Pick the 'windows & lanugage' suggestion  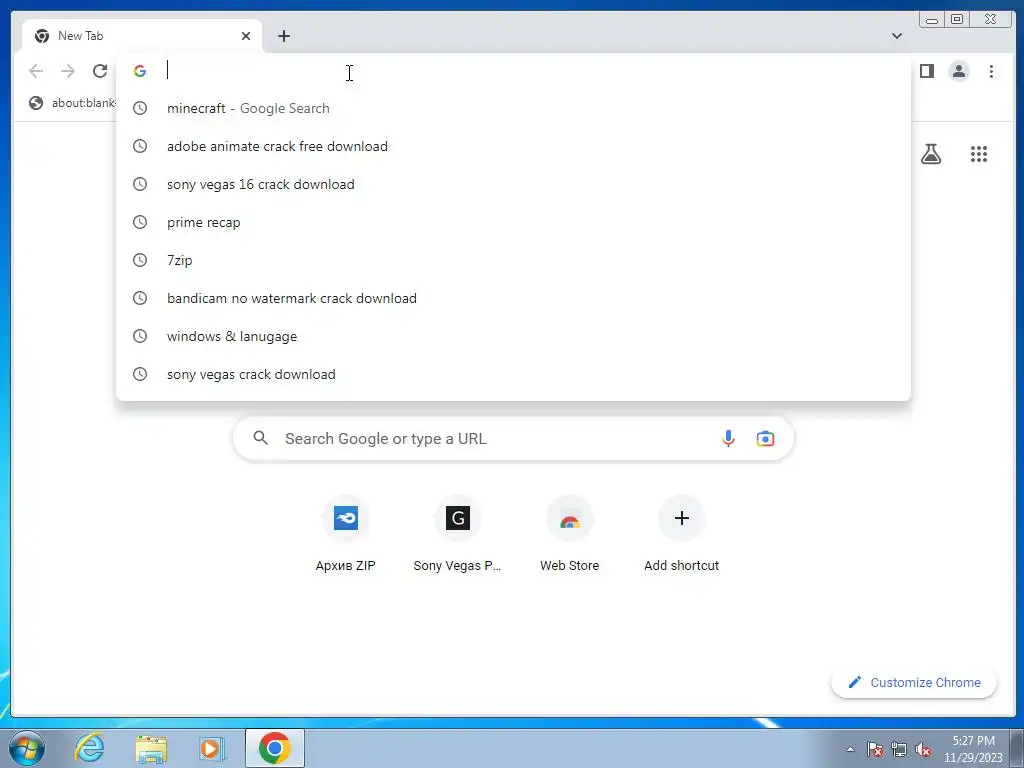(x=513, y=336)
